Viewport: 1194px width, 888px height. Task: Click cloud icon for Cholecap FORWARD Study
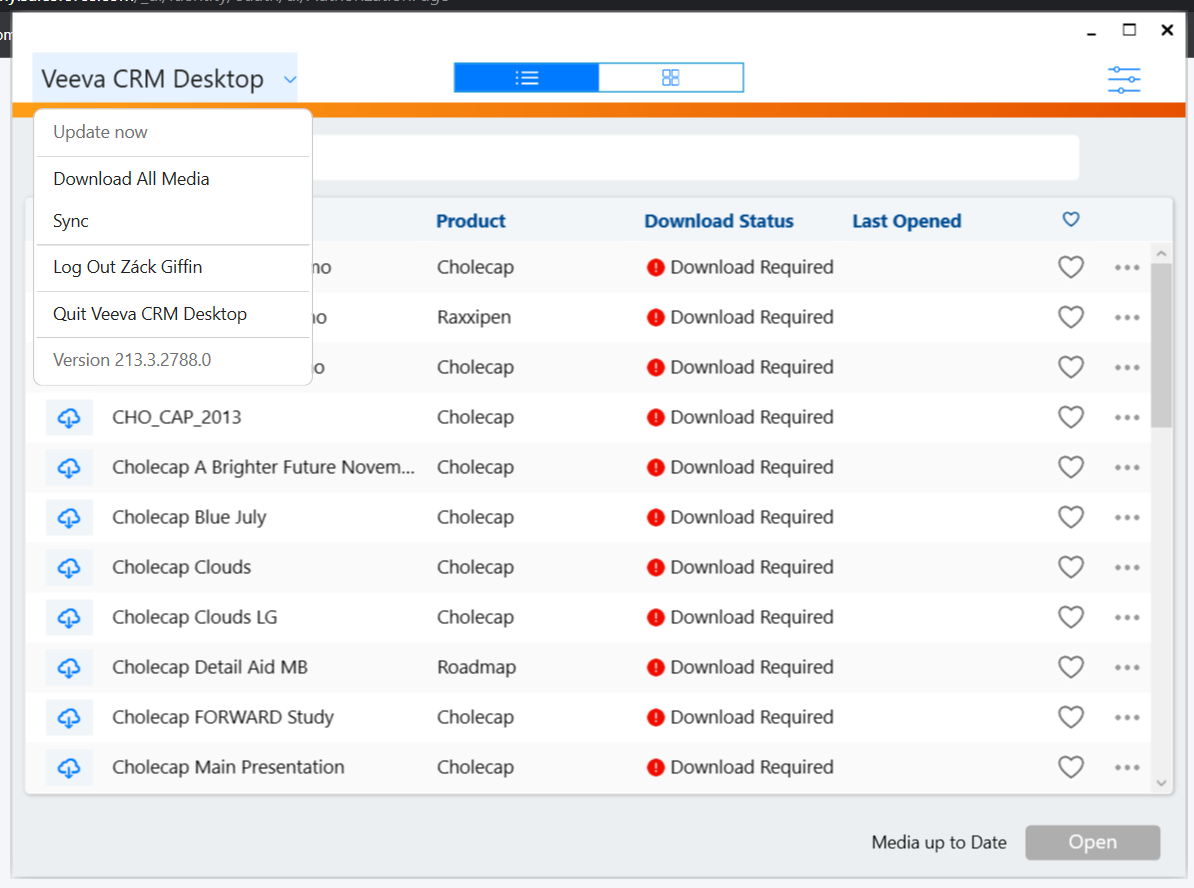pyautogui.click(x=69, y=718)
